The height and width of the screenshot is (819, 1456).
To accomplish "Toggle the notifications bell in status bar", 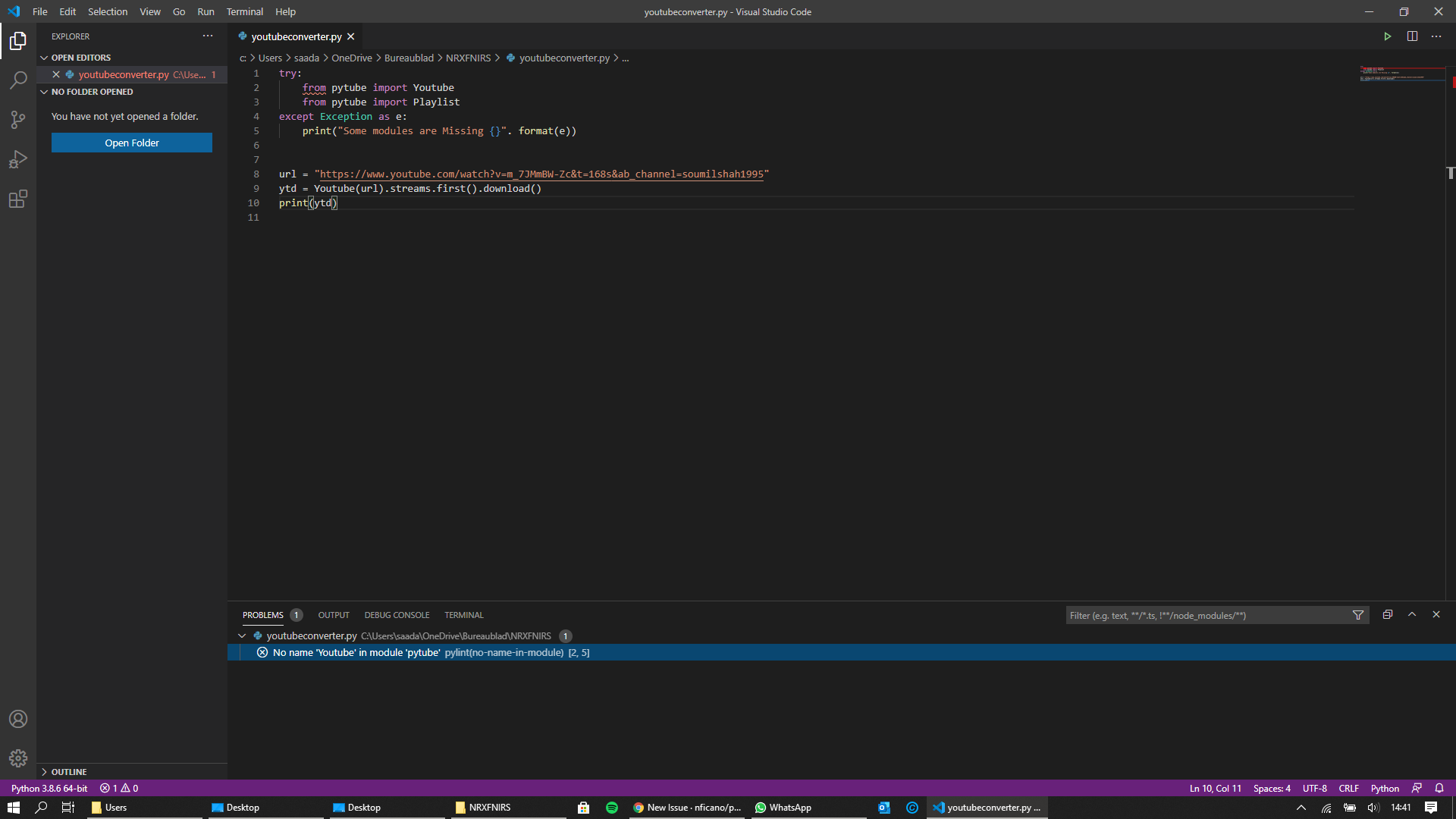I will (x=1439, y=788).
